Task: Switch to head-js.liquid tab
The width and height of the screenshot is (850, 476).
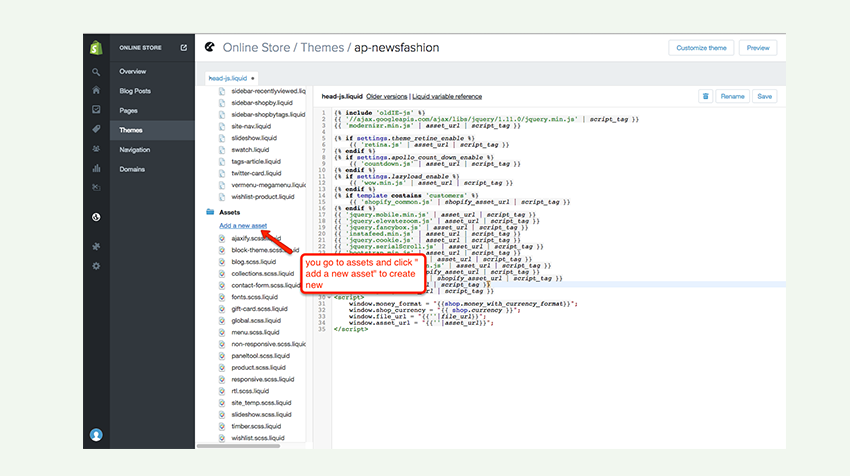Action: pos(231,78)
